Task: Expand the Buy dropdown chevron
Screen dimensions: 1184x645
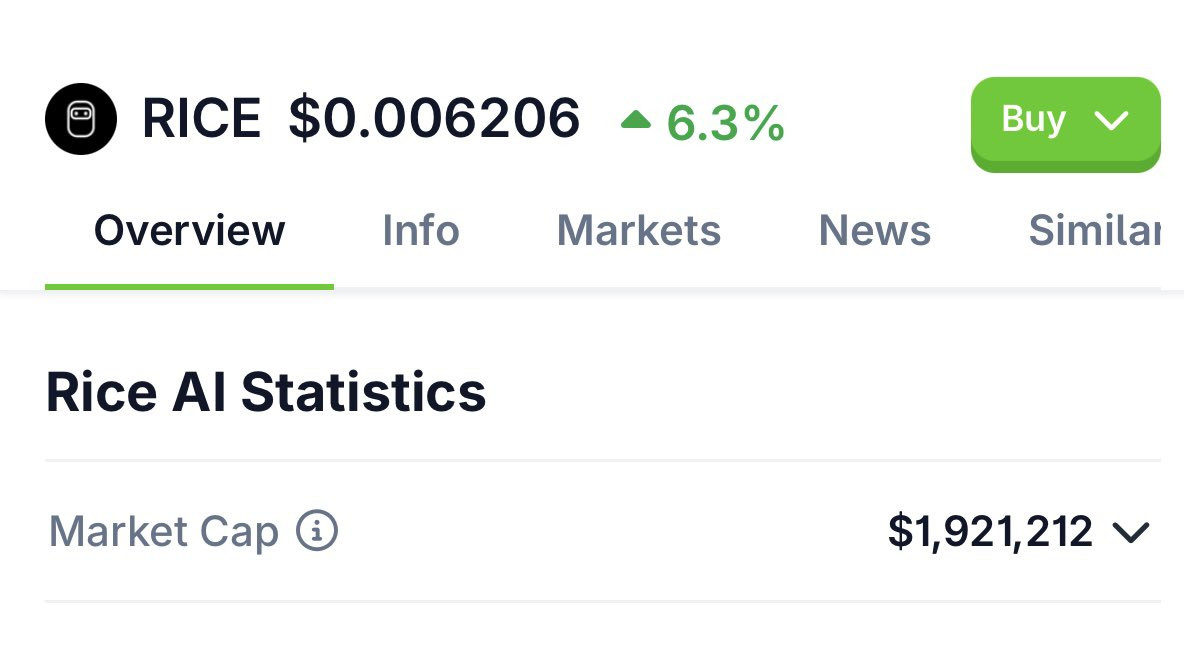Action: [1111, 119]
